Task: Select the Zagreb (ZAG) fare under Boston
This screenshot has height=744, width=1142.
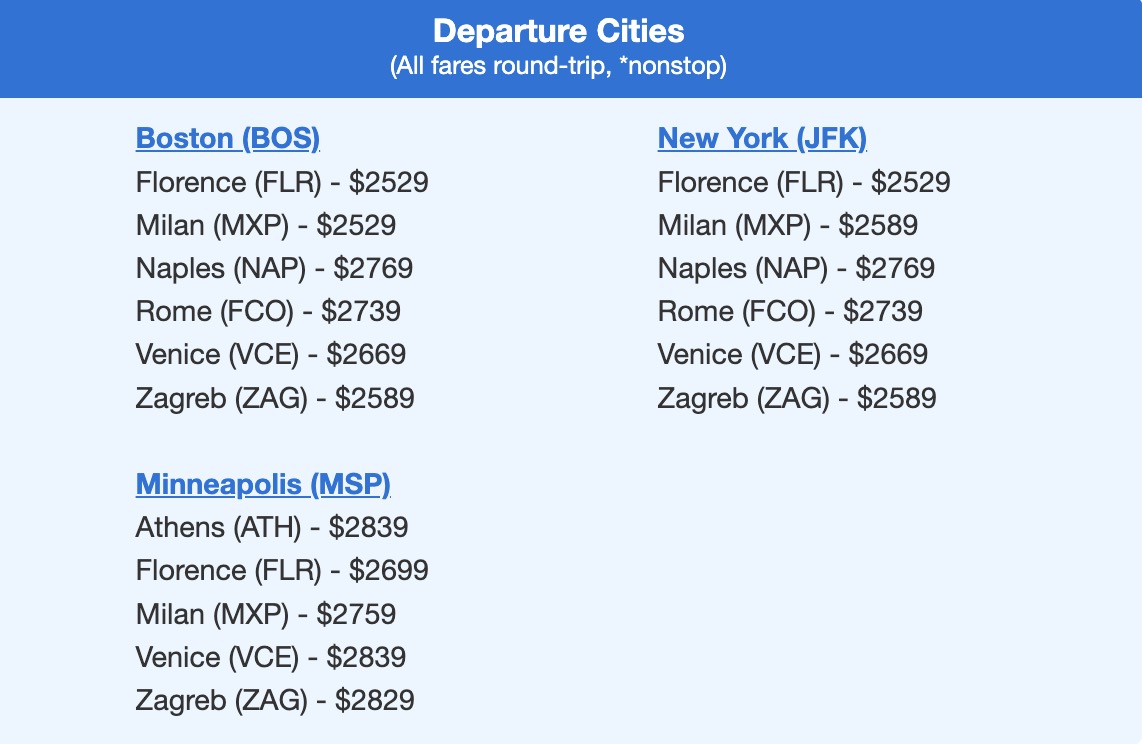Action: (275, 398)
